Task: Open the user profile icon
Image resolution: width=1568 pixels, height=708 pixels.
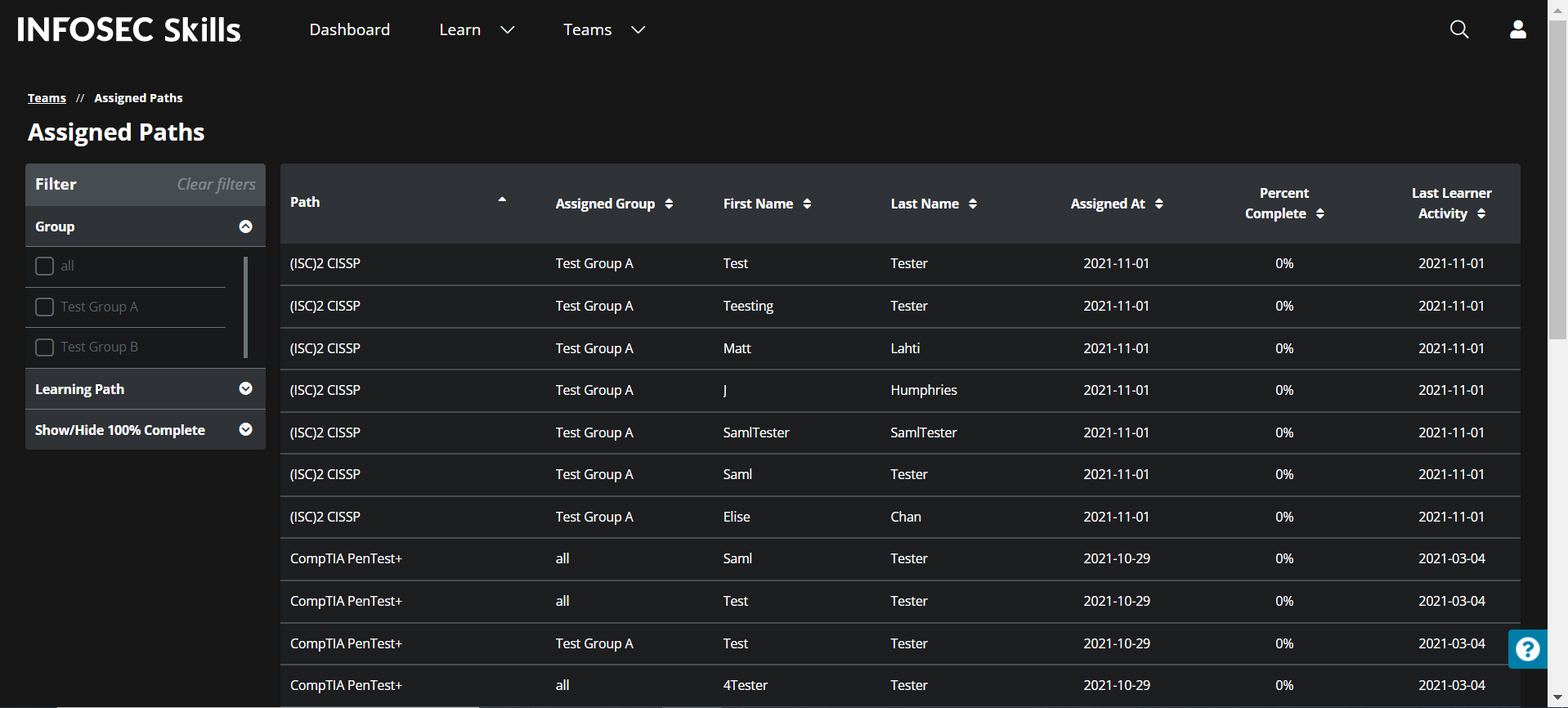Action: click(1517, 29)
